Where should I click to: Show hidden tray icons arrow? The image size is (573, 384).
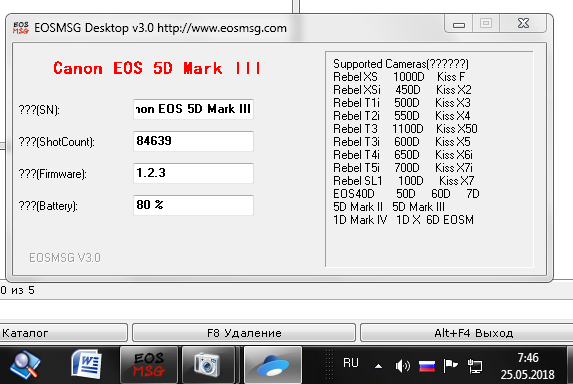click(379, 366)
